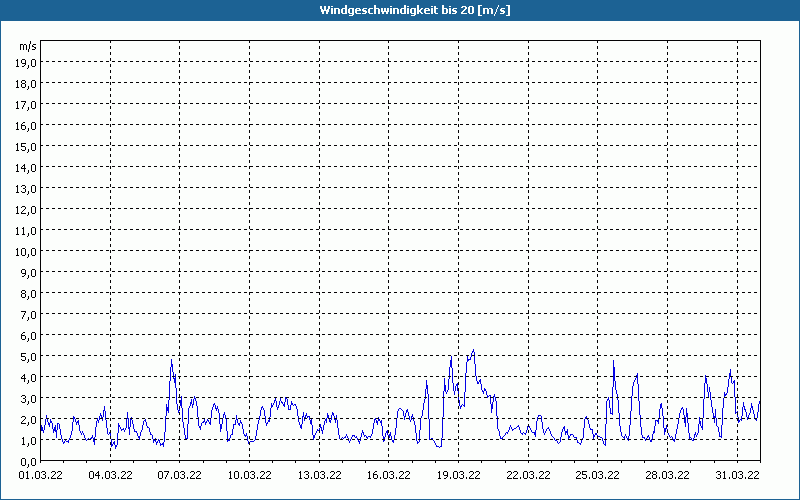Select the 8,0 axis value
Image resolution: width=800 pixels, height=500 pixels.
click(x=28, y=293)
